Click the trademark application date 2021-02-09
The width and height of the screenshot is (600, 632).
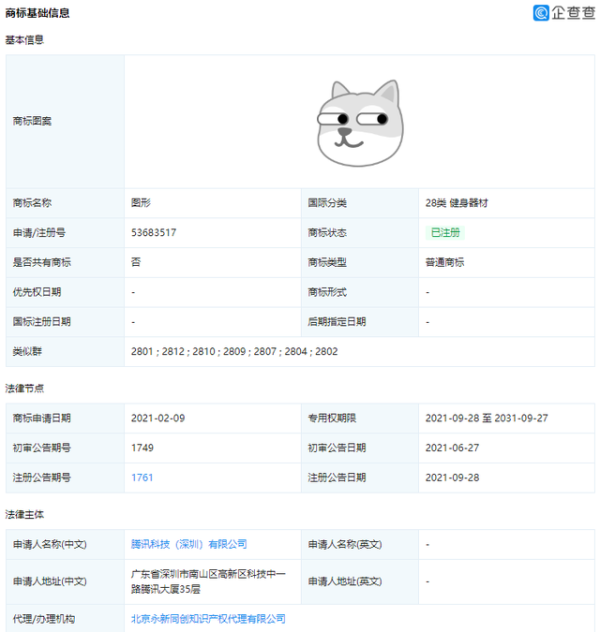click(158, 418)
